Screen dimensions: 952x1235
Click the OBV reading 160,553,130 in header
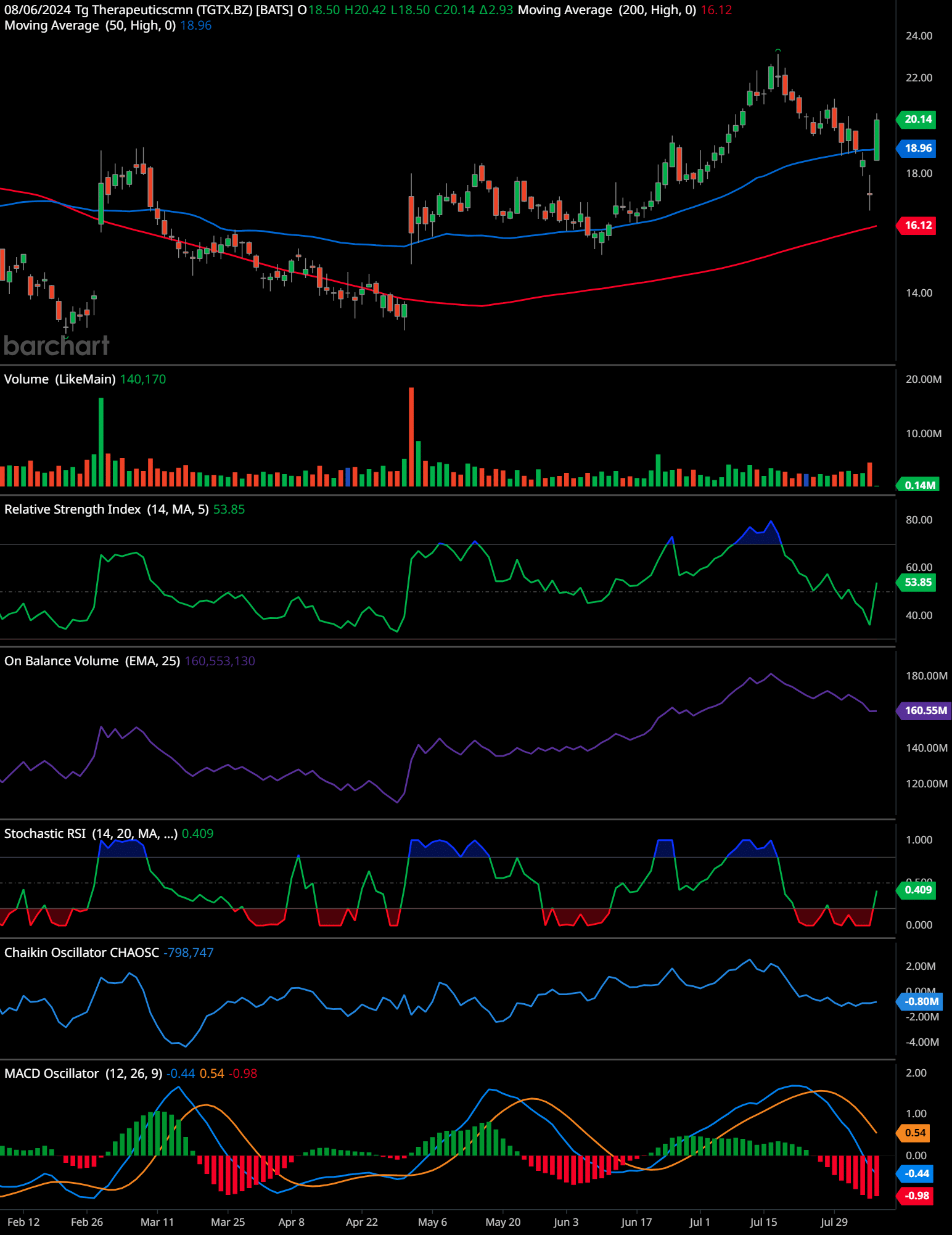pos(220,661)
